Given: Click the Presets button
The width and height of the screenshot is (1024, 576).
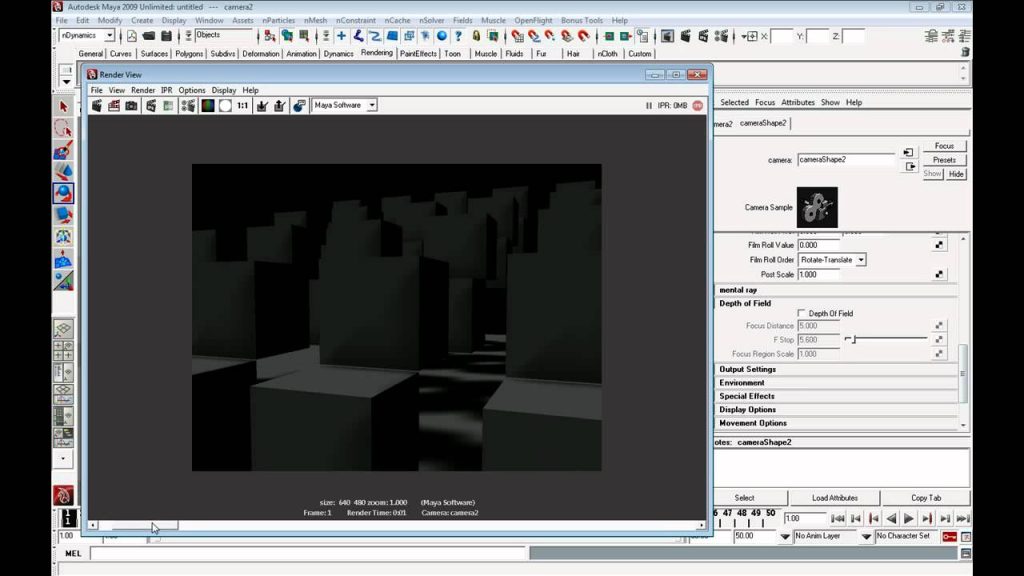Looking at the screenshot, I should (x=944, y=160).
